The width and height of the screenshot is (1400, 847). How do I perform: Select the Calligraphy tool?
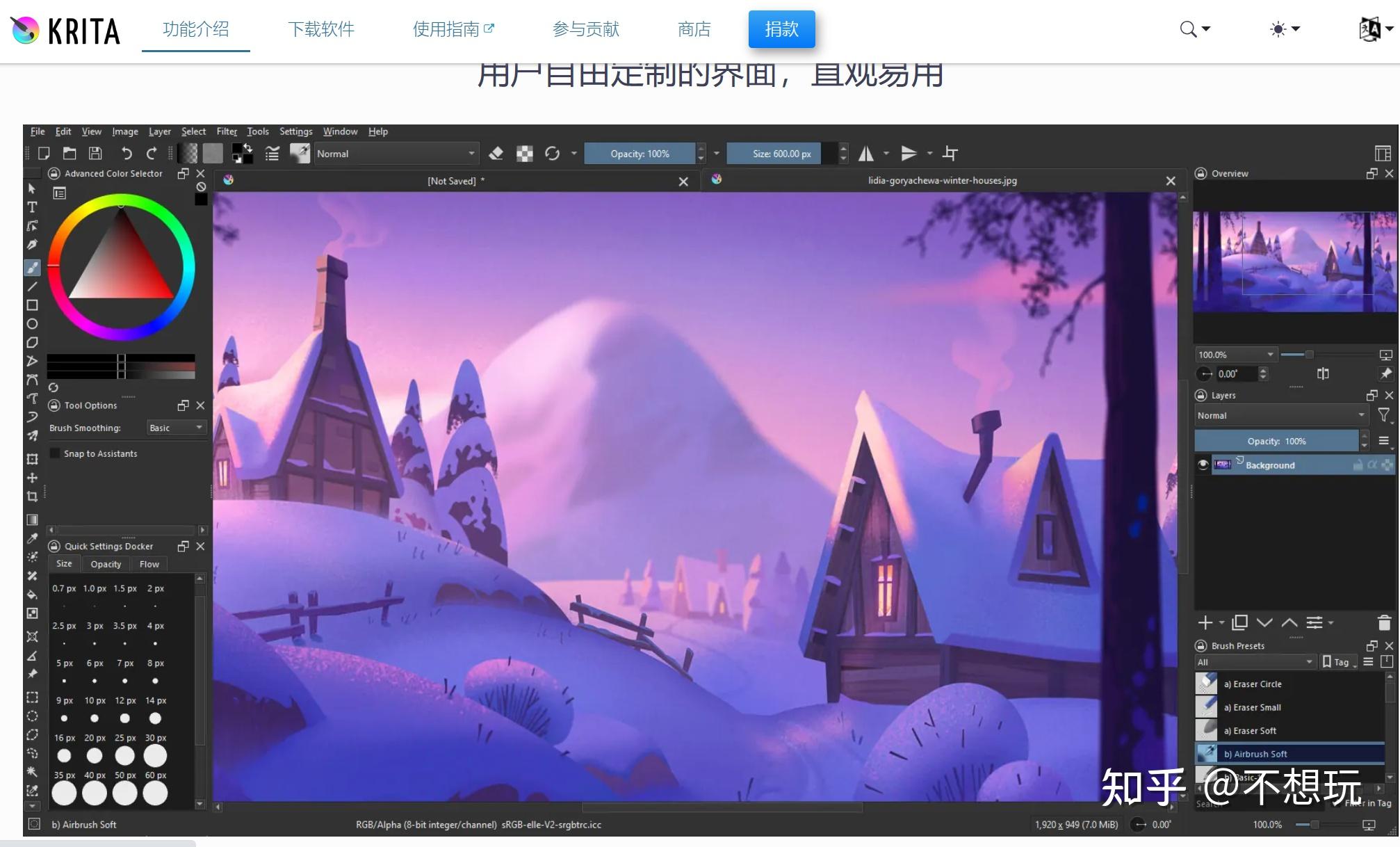[x=32, y=245]
